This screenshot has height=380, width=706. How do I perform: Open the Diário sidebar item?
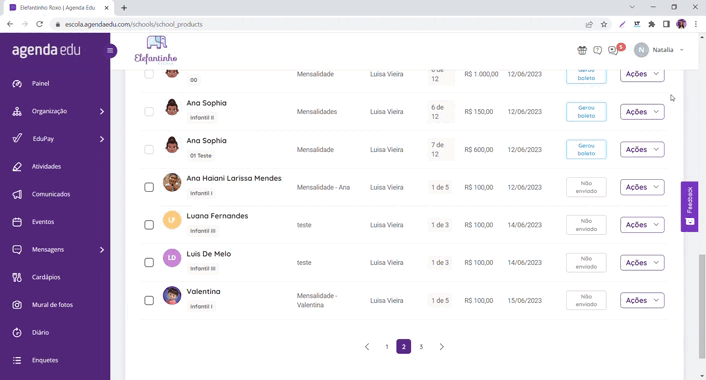coord(40,333)
